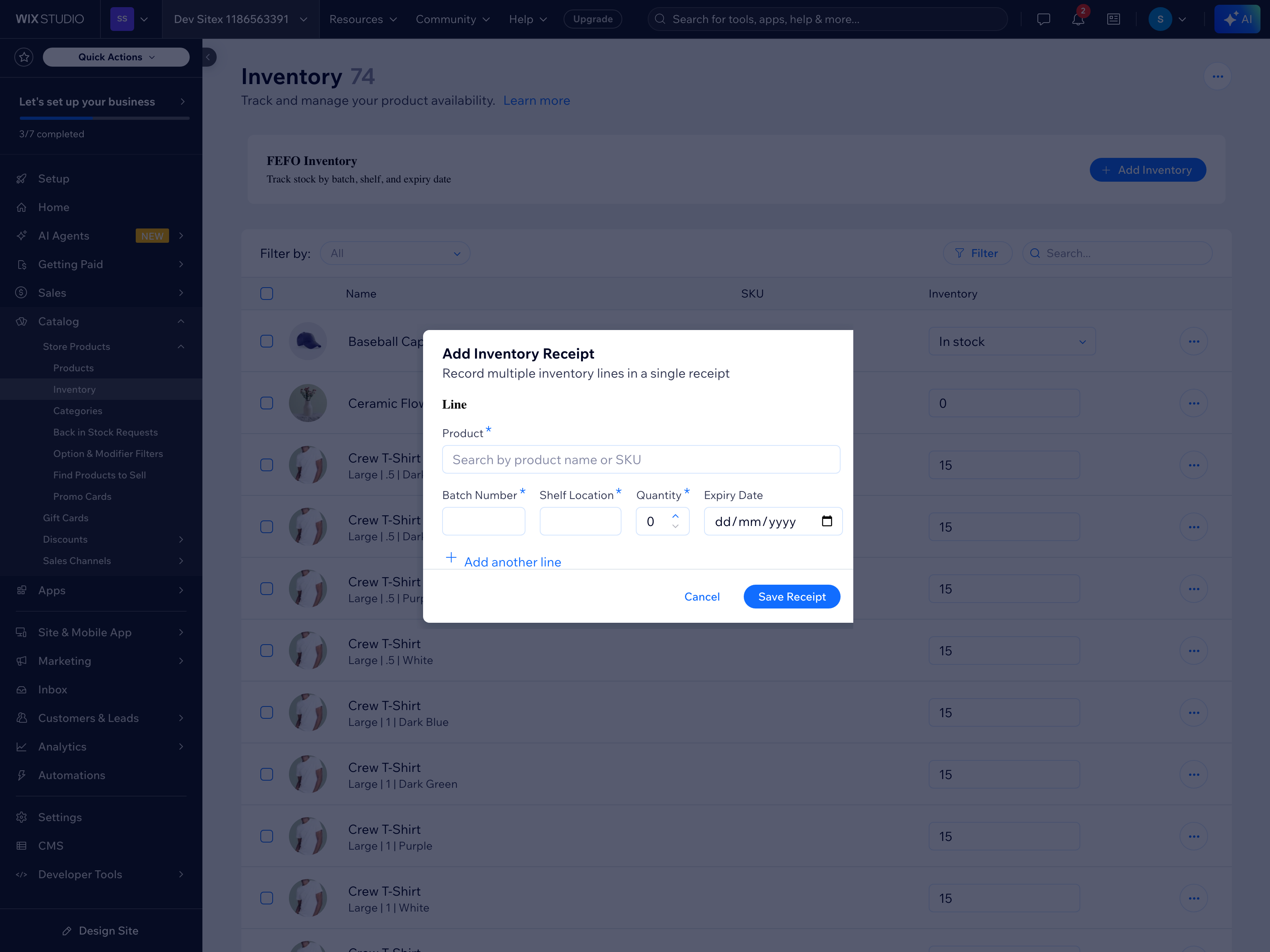
Task: Check the Crew T-Shirt Large .5 Purple checkbox
Action: 266,589
